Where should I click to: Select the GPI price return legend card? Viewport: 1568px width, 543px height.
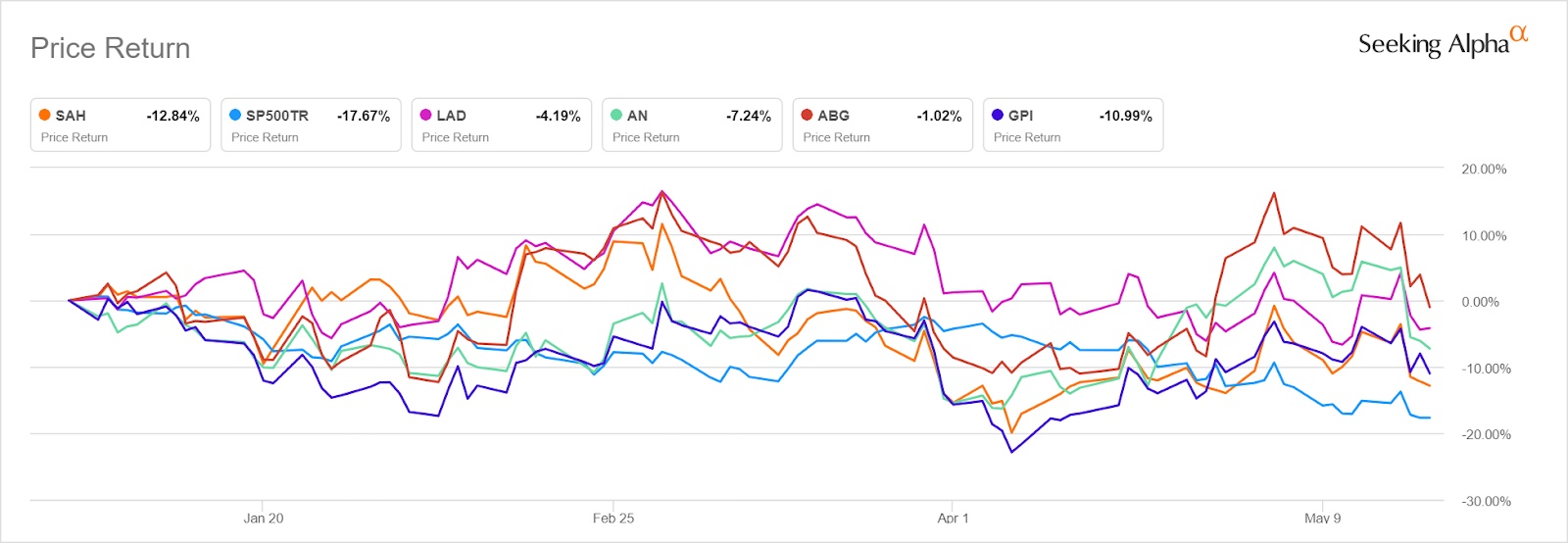[1073, 125]
